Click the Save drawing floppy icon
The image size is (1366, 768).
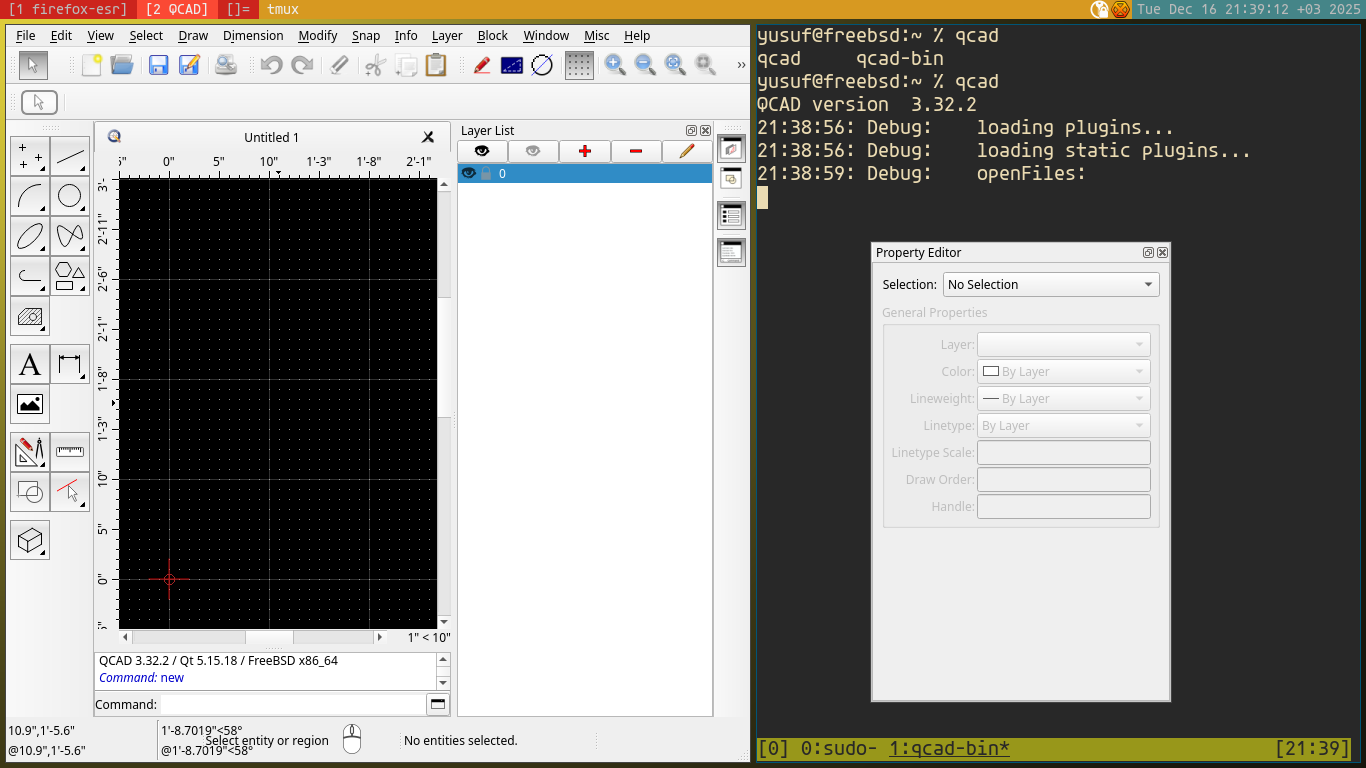click(x=158, y=65)
